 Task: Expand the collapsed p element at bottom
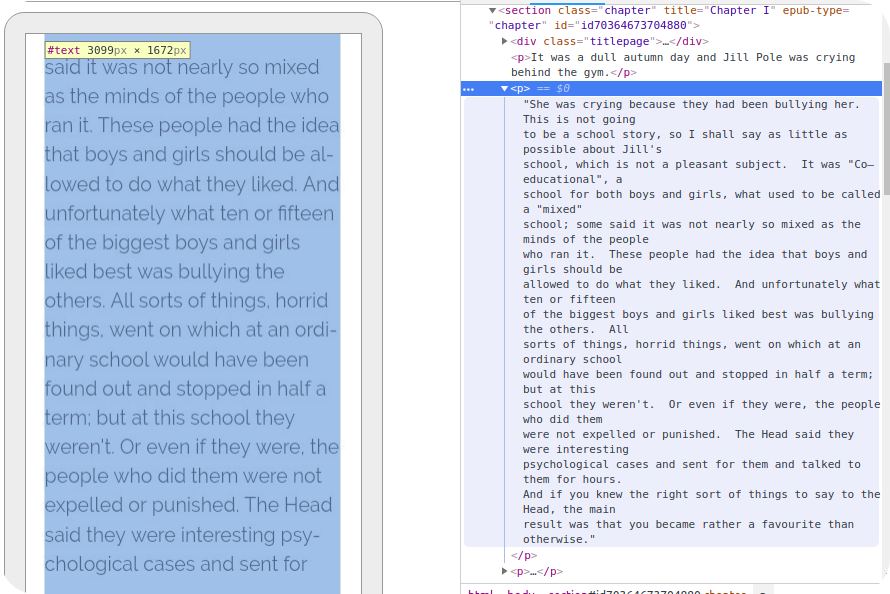coord(504,571)
